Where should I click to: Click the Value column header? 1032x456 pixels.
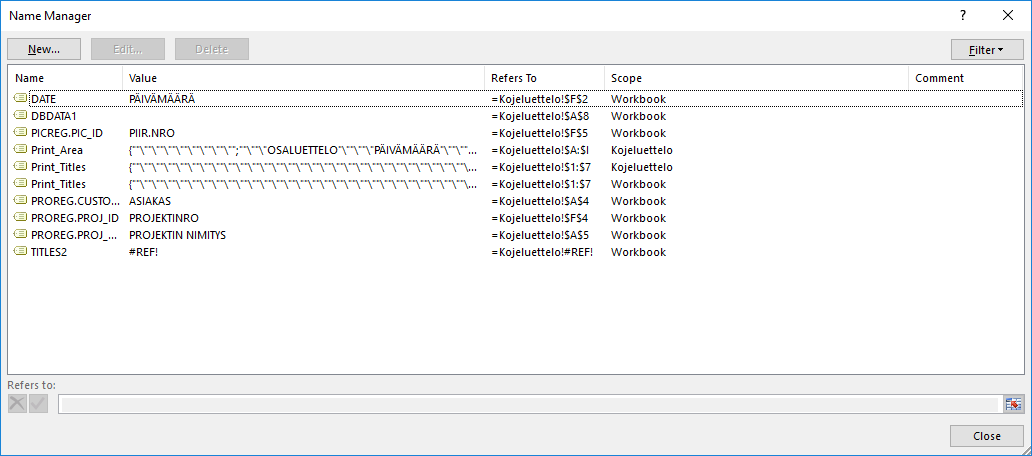(303, 78)
